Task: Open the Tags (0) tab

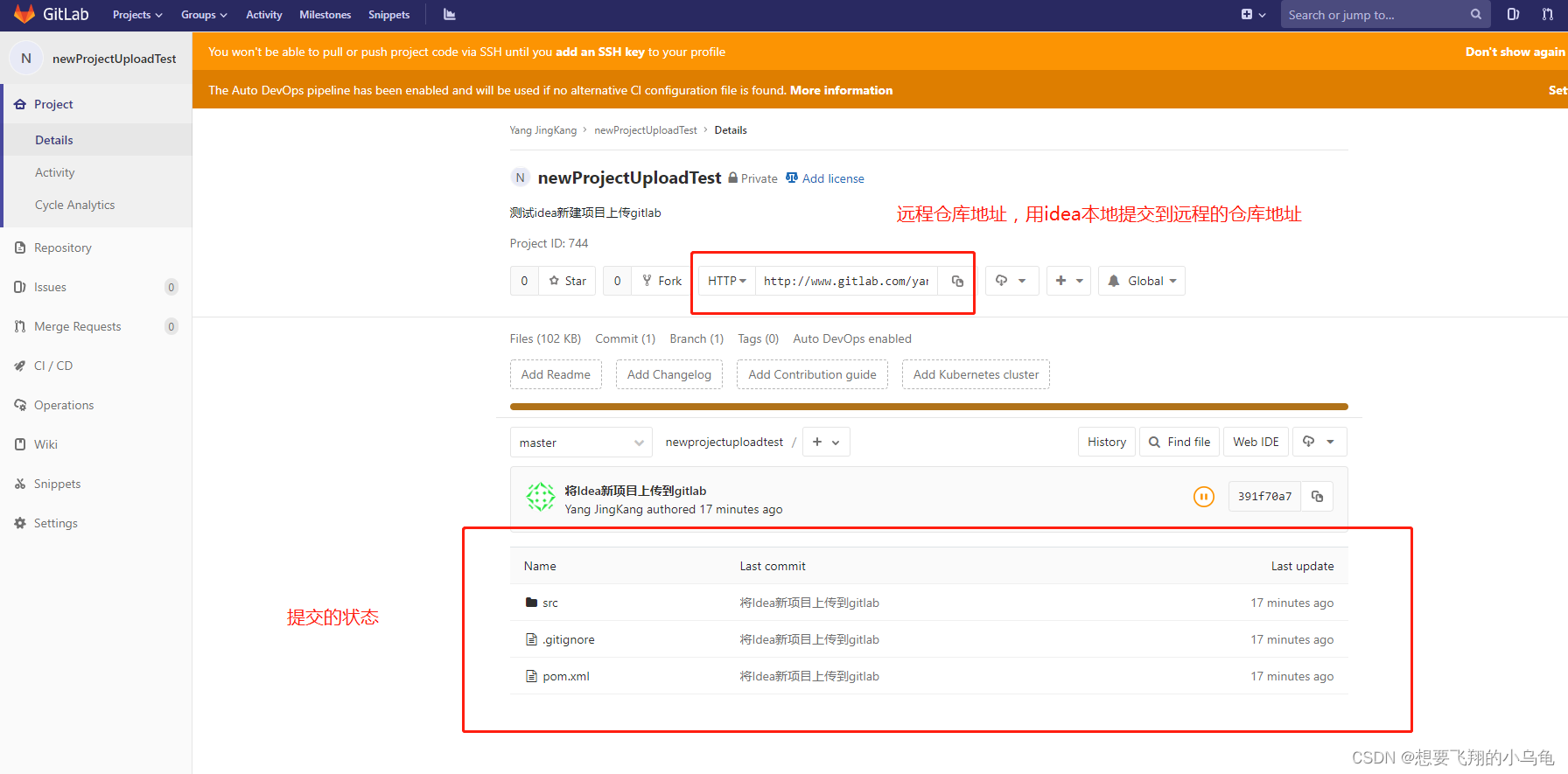Action: [x=758, y=338]
